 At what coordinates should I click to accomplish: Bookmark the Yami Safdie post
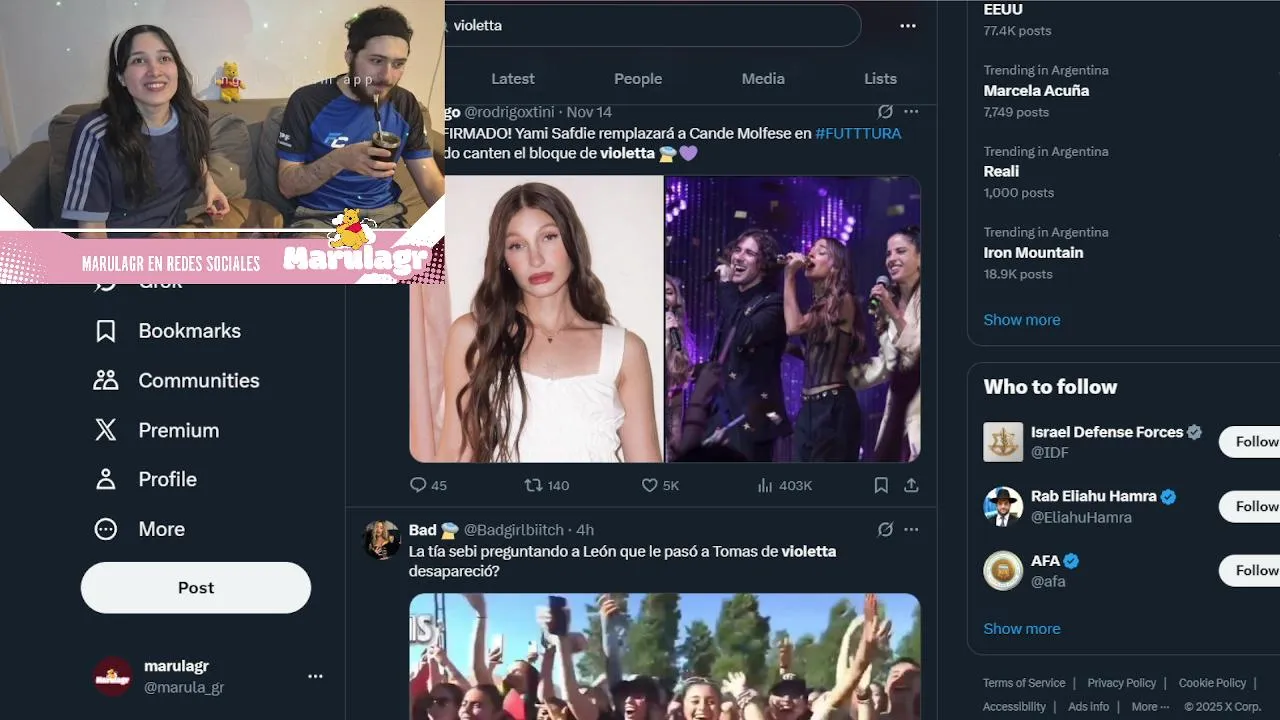coord(881,485)
